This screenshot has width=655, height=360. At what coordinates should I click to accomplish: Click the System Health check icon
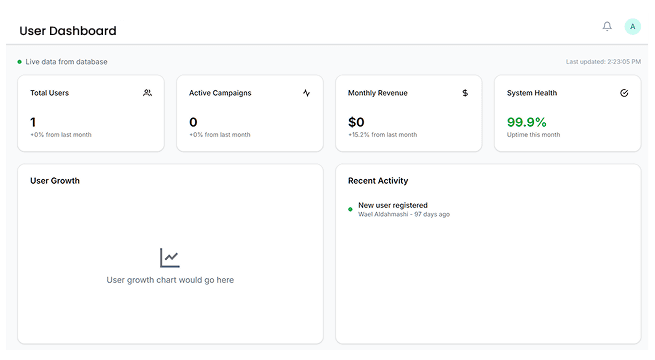(x=624, y=93)
